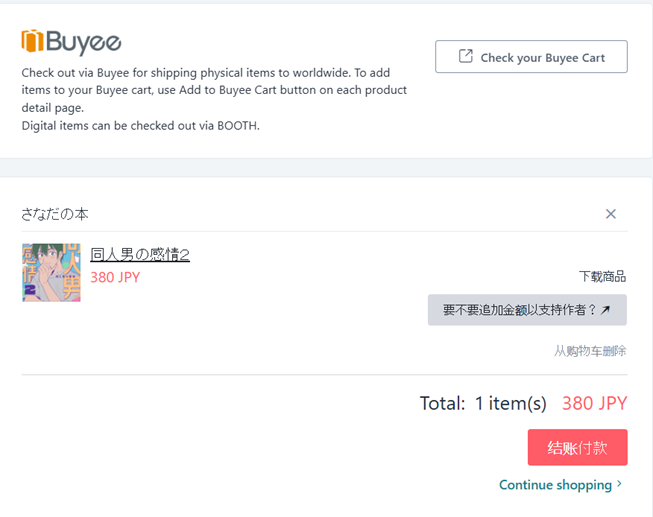Open the 同人男の感情2 product thumbnail
653x517 pixels.
point(51,272)
